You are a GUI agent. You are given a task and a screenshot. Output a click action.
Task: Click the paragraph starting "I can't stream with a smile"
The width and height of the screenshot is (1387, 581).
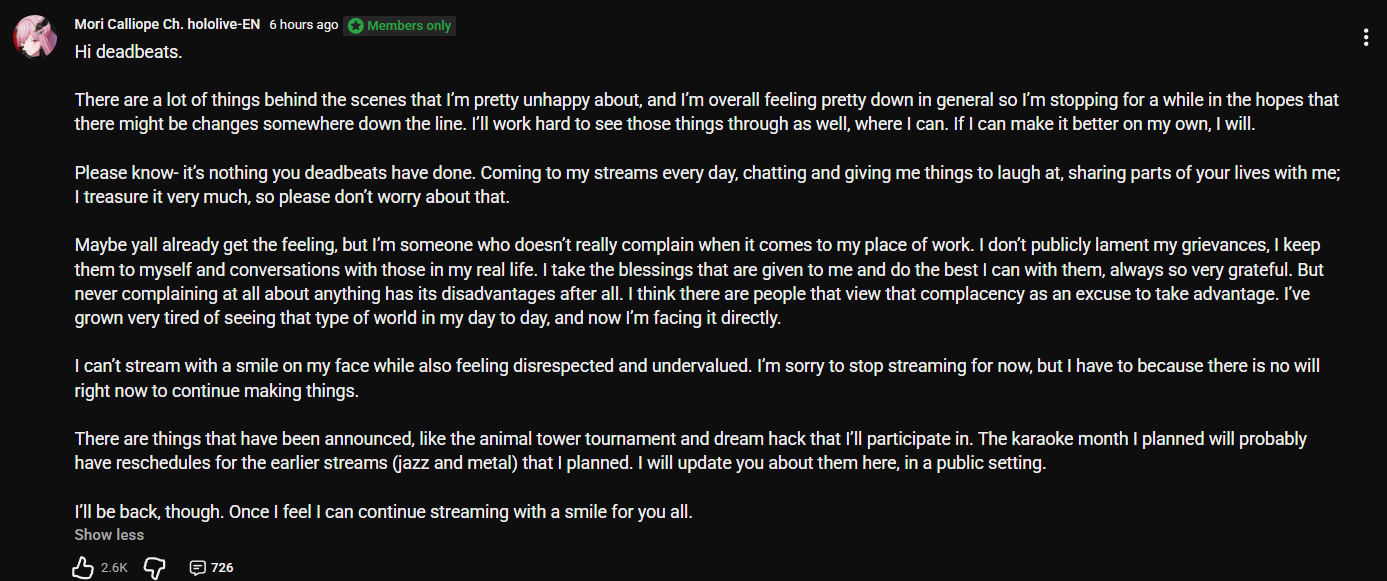(697, 378)
